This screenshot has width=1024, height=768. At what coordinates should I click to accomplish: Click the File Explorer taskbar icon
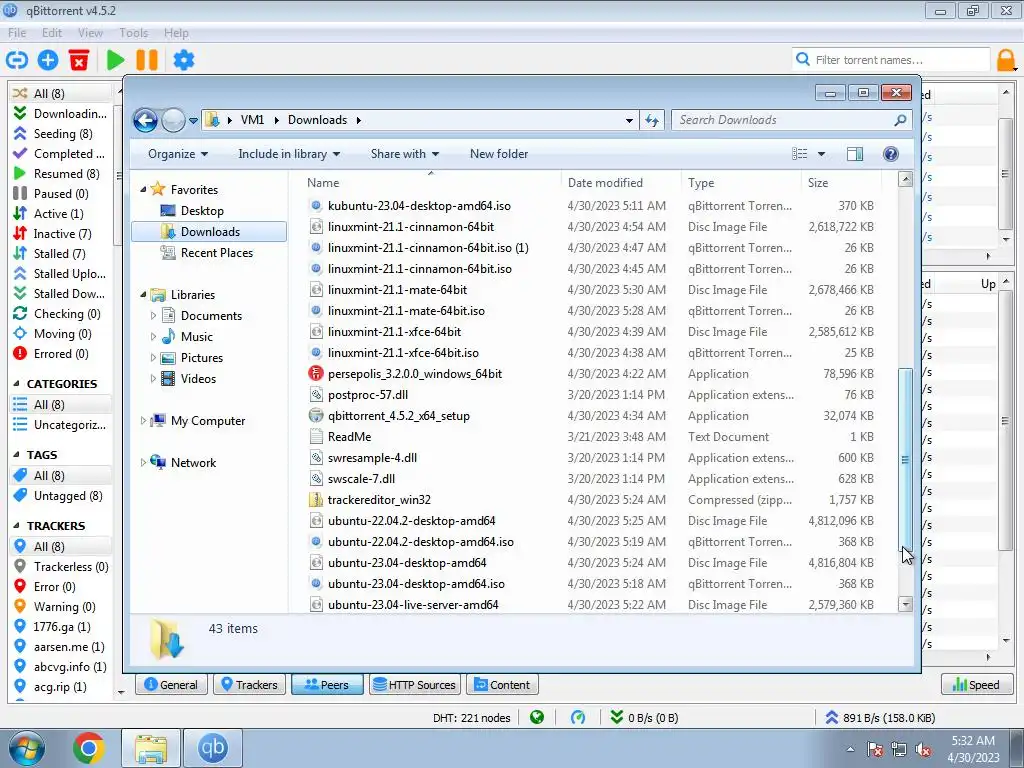(151, 748)
